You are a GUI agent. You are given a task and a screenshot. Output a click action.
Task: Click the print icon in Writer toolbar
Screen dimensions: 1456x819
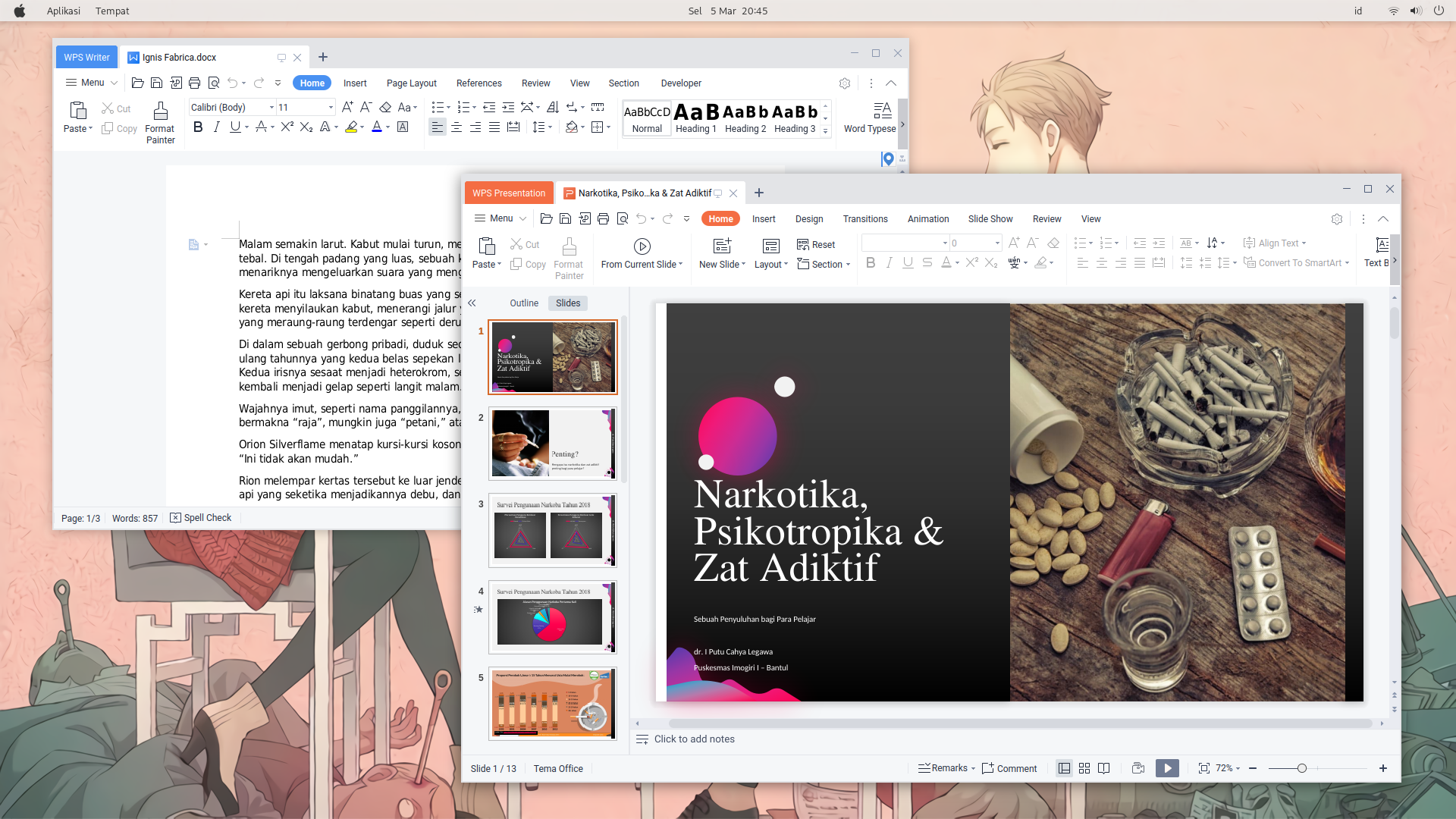(x=194, y=83)
